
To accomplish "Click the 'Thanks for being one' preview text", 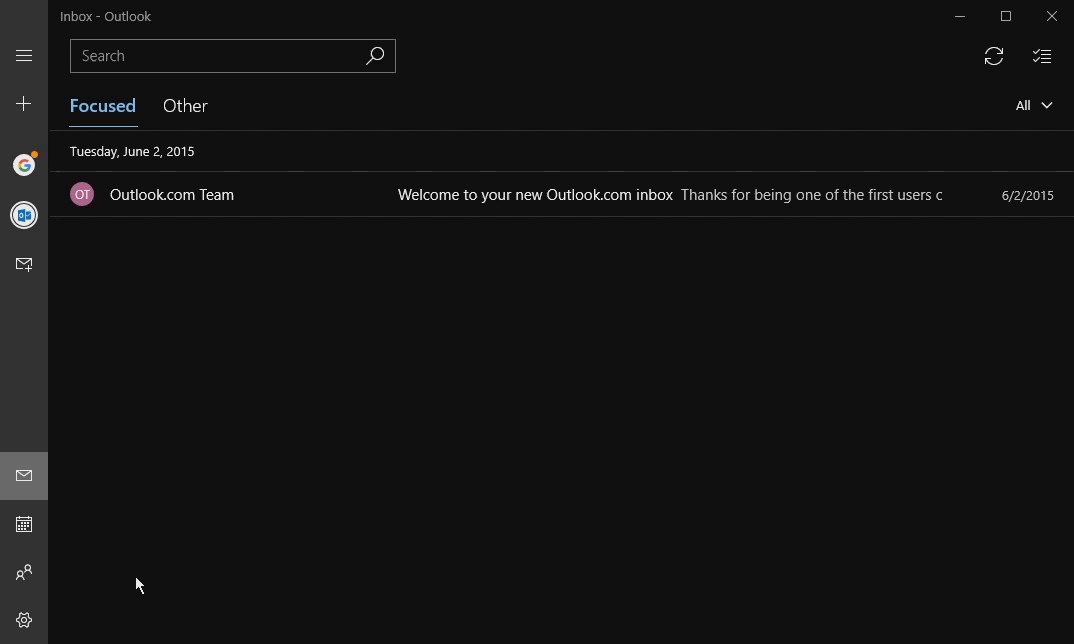I will coord(812,195).
